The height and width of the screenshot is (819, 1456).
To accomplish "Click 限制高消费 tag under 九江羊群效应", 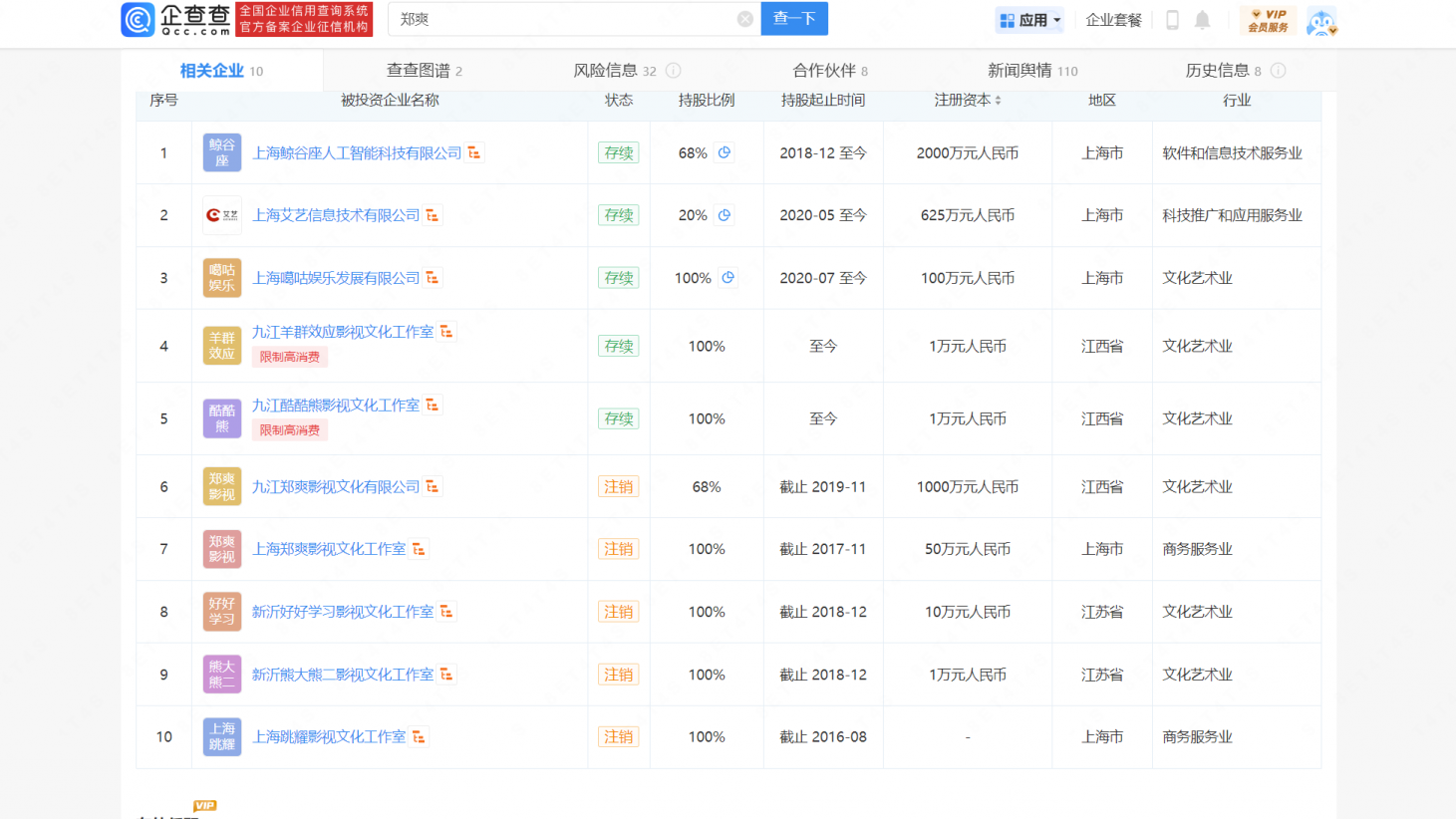I will 290,357.
